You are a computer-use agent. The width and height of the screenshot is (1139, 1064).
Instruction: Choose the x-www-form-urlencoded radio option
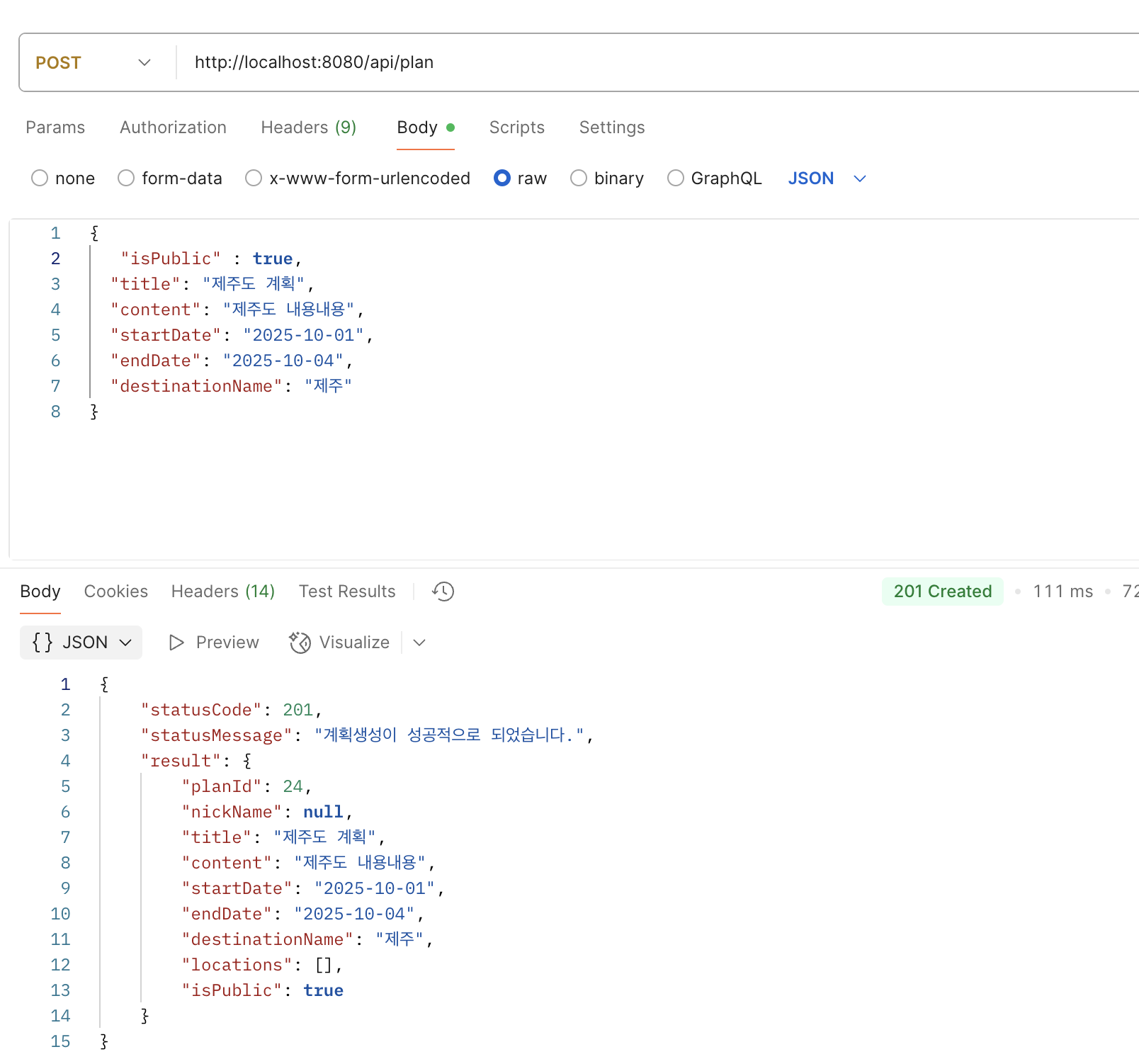click(254, 179)
